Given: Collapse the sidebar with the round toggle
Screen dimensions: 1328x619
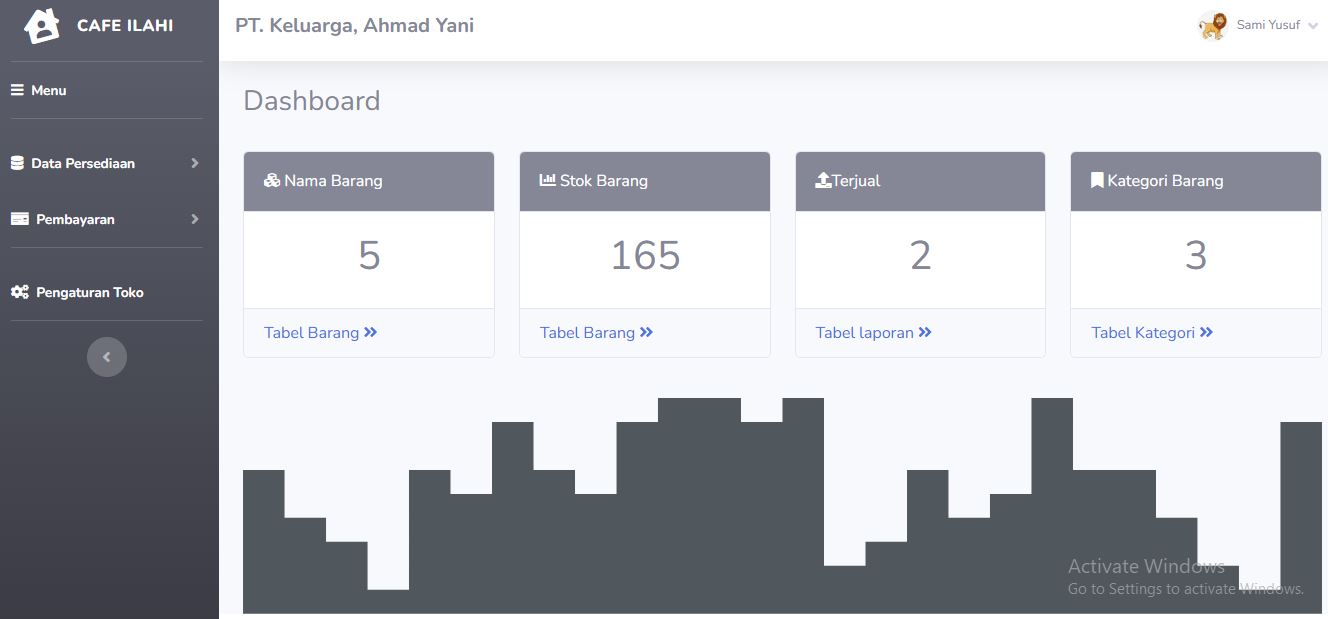Looking at the screenshot, I should (107, 357).
